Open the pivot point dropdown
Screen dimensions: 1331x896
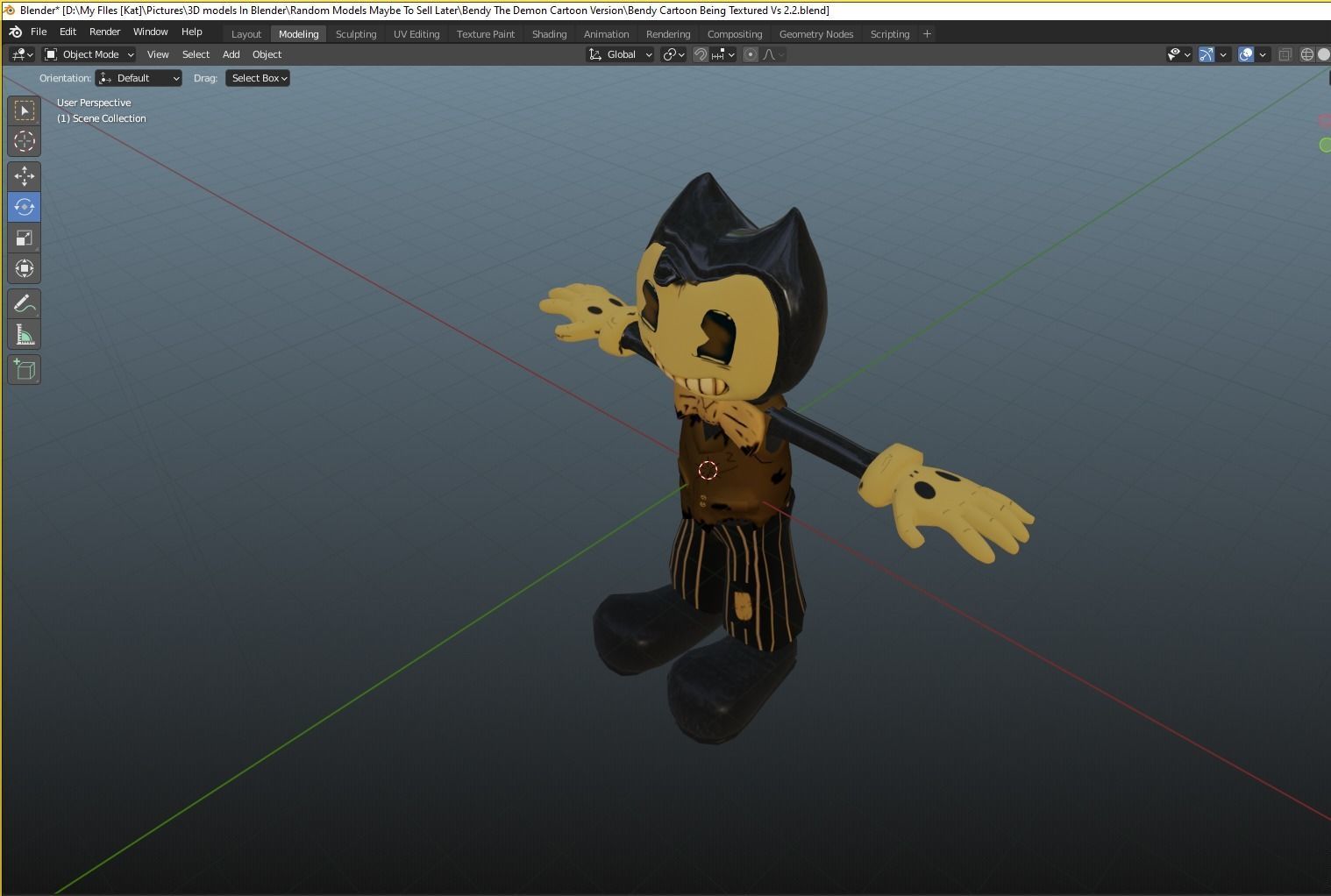pos(673,54)
